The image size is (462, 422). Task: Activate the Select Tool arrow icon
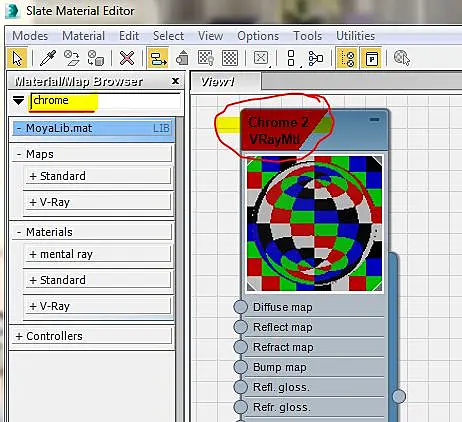pyautogui.click(x=17, y=59)
